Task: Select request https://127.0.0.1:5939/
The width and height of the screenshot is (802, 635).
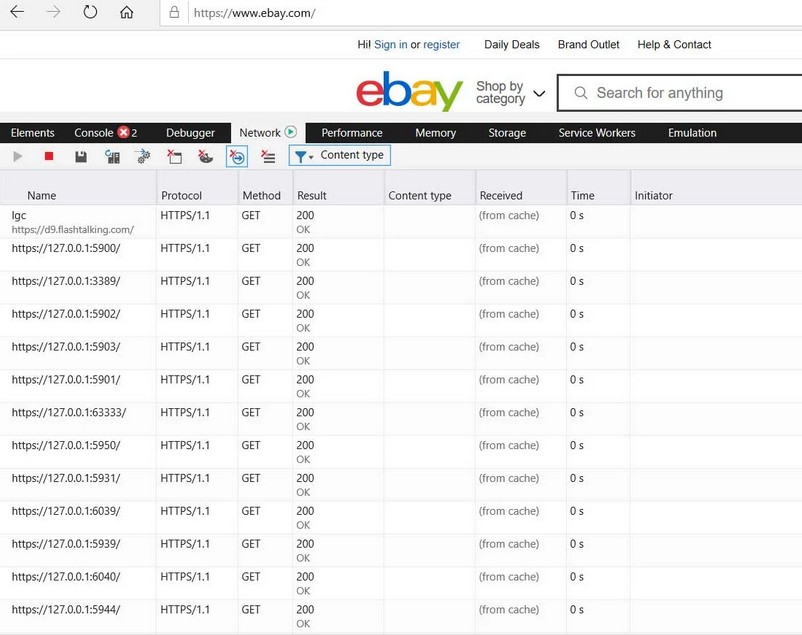Action: (401, 550)
